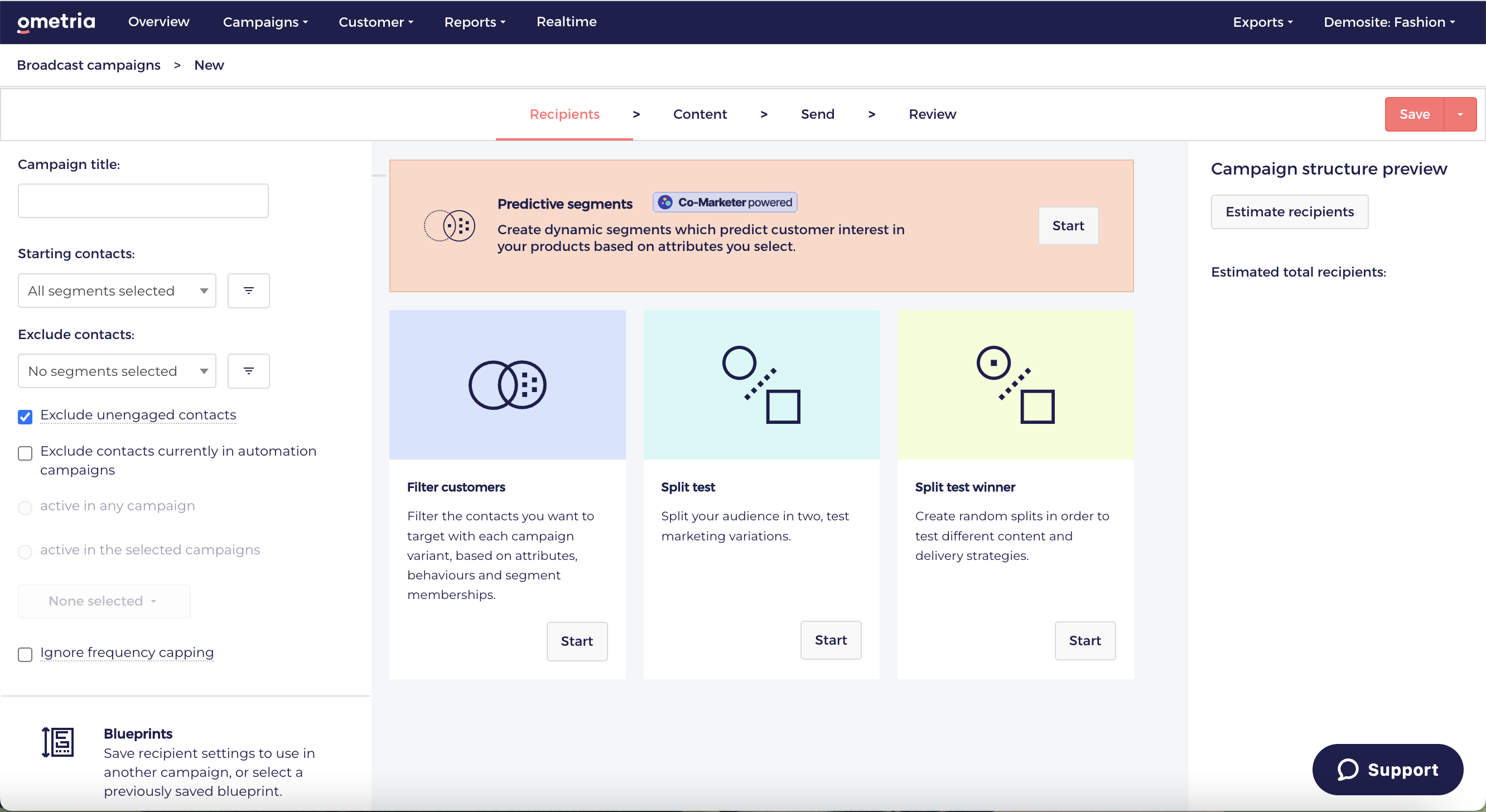Switch to the Send step tab
The width and height of the screenshot is (1486, 812).
point(817,114)
